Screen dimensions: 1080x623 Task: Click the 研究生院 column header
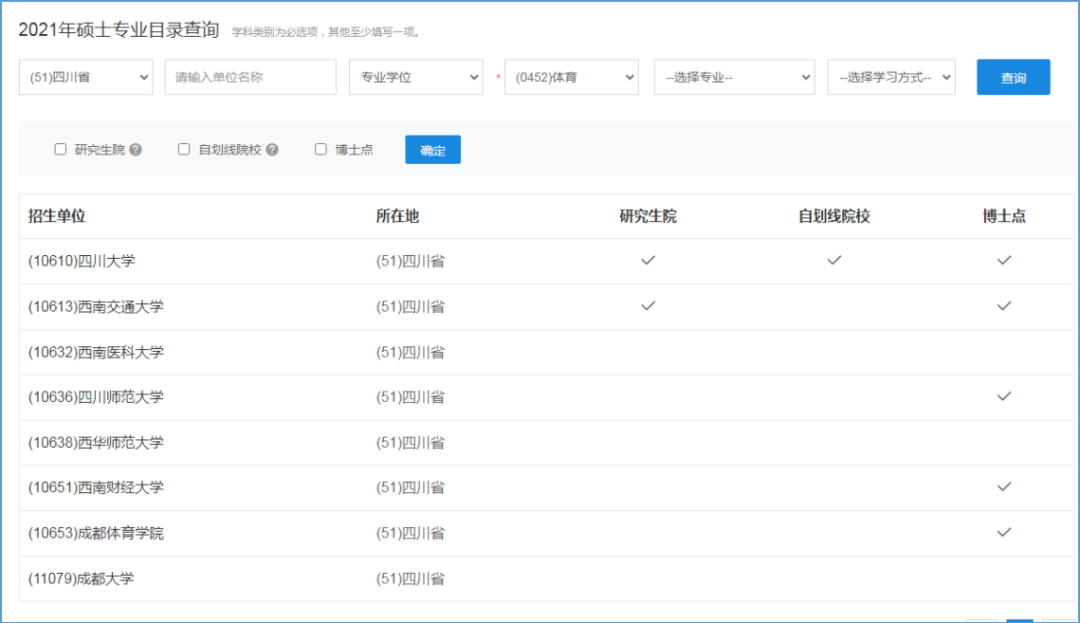tap(648, 216)
